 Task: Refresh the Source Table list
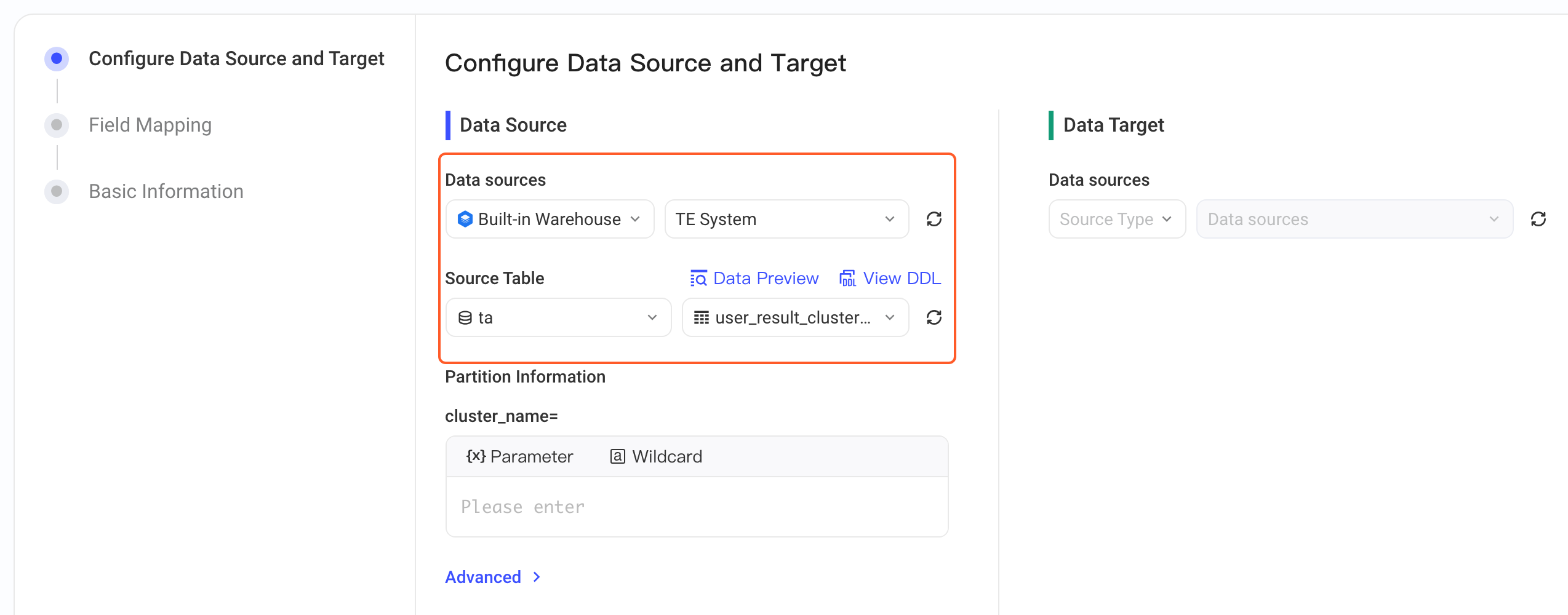pos(934,317)
